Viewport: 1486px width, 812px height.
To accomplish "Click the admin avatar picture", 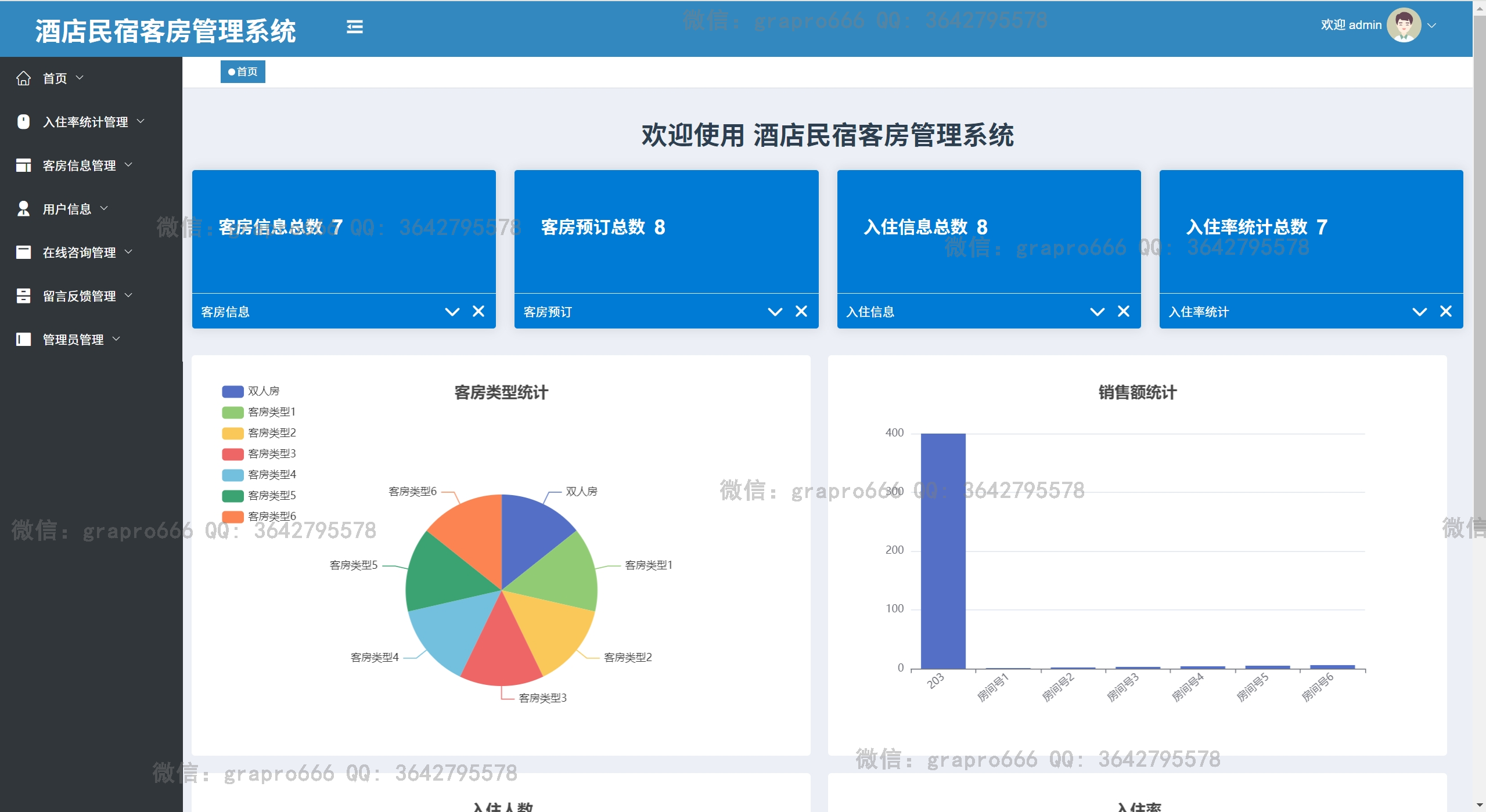I will pos(1403,25).
